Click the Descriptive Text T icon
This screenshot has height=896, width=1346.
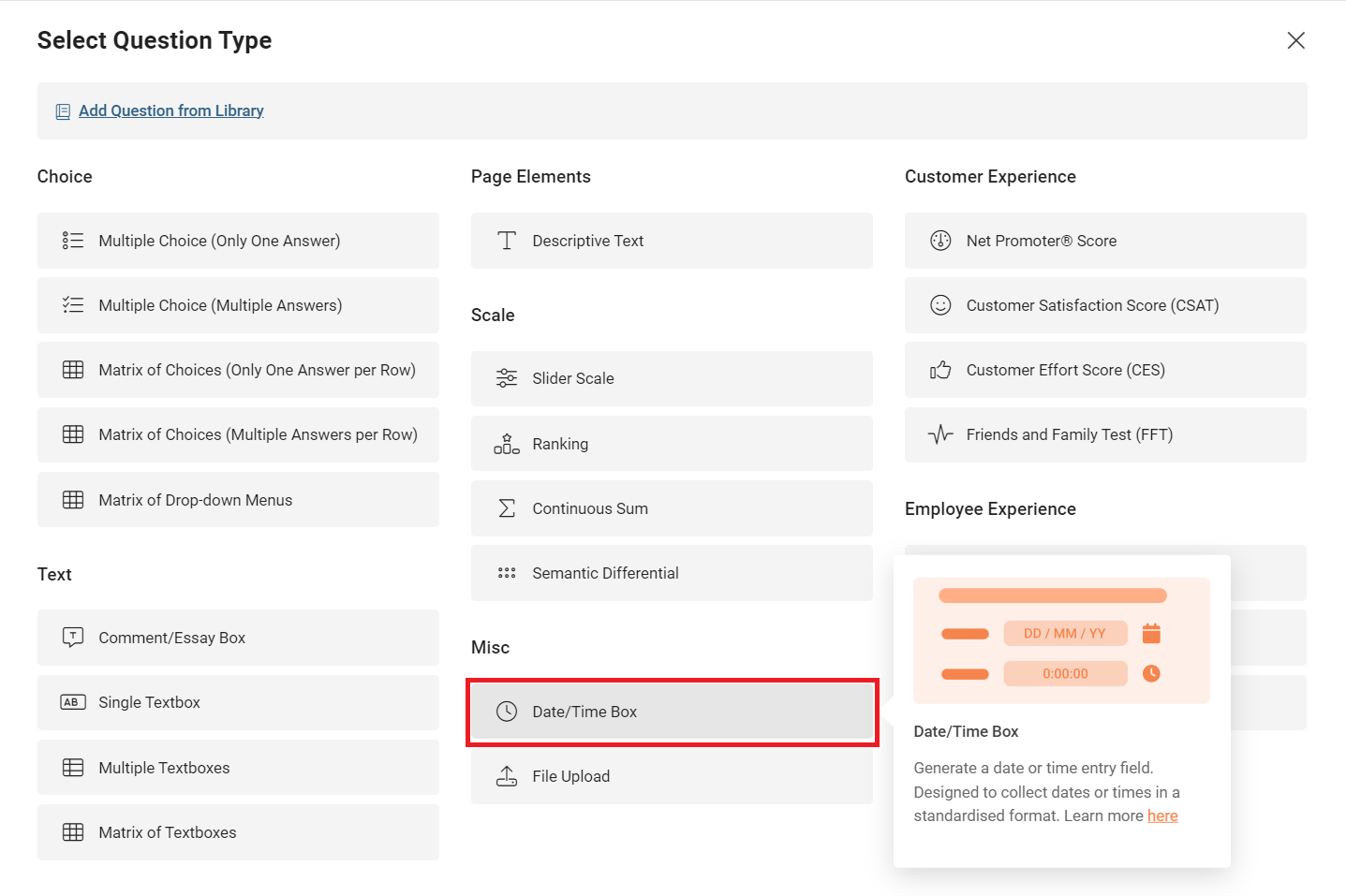507,241
